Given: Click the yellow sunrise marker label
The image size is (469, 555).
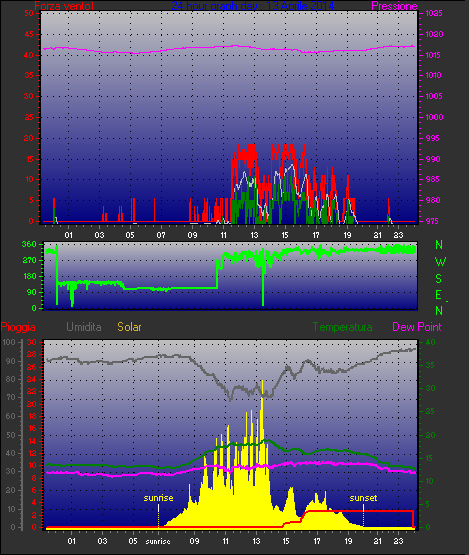Looking at the screenshot, I should tap(158, 498).
